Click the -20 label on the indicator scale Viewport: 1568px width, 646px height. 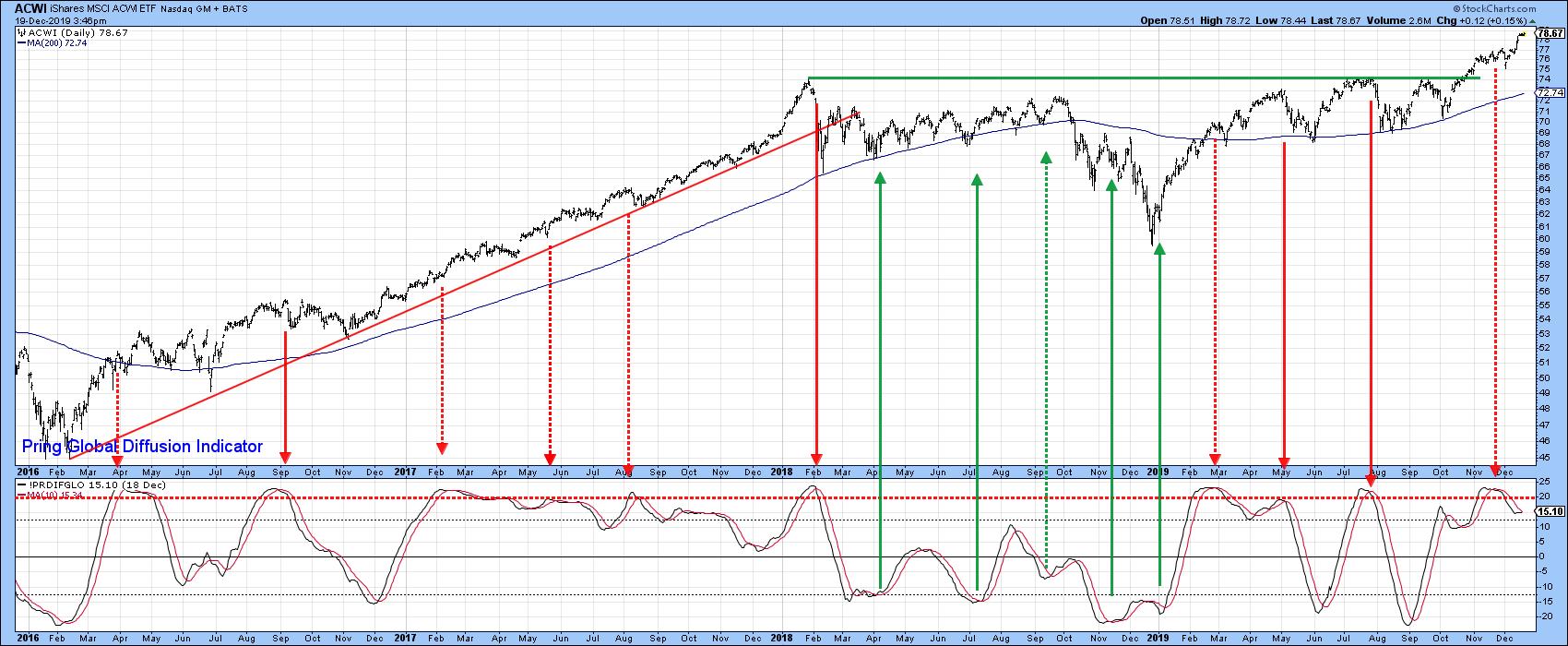(x=1544, y=616)
